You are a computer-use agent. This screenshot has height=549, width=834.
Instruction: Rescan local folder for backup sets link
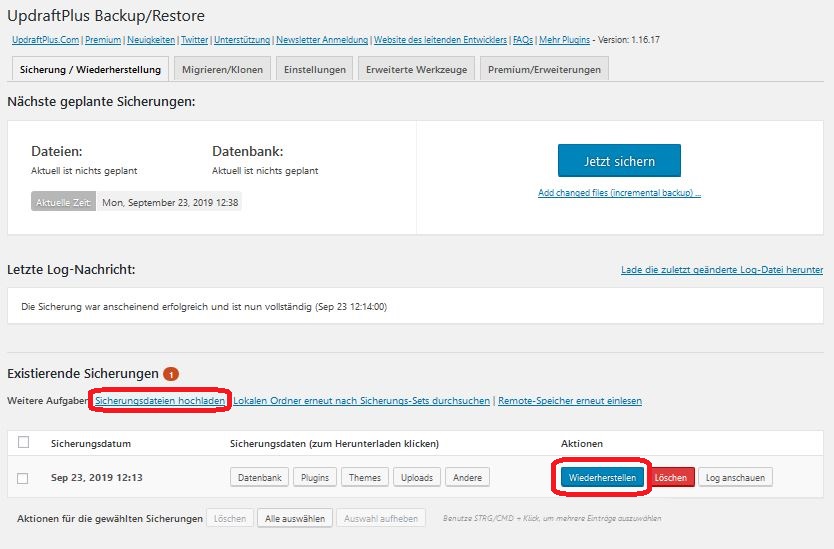click(362, 401)
